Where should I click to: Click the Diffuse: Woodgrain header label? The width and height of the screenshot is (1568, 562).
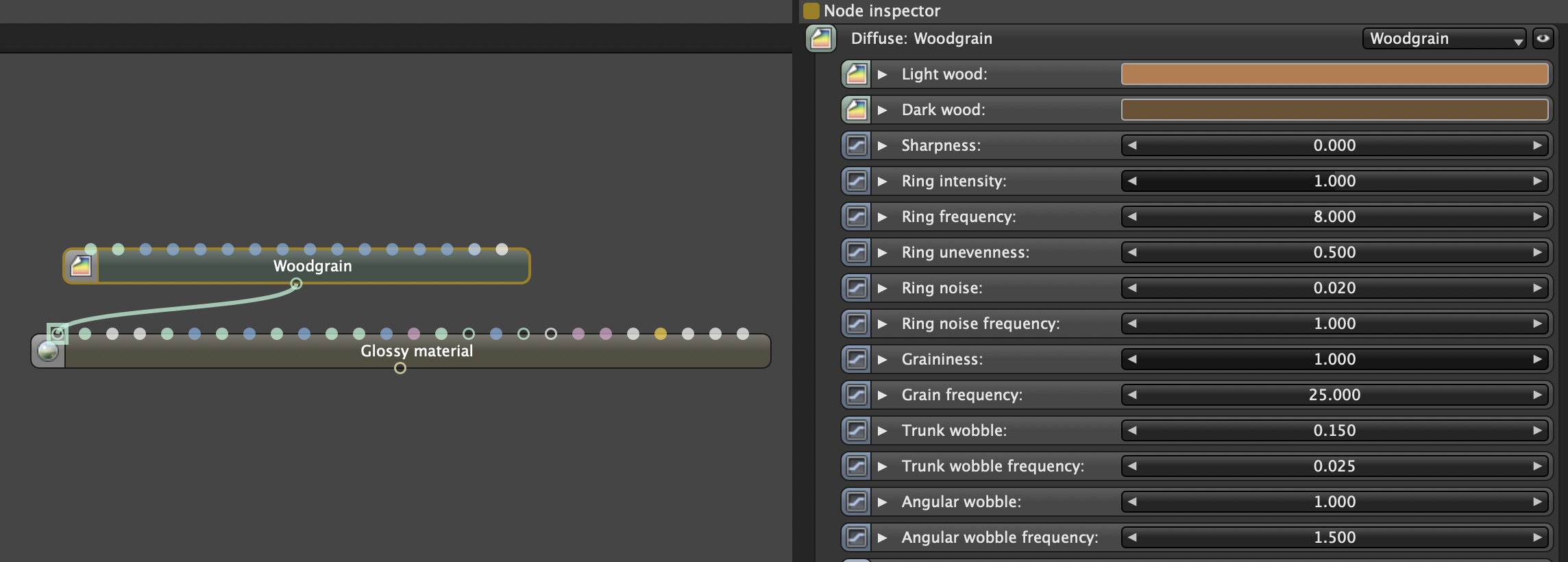(921, 38)
